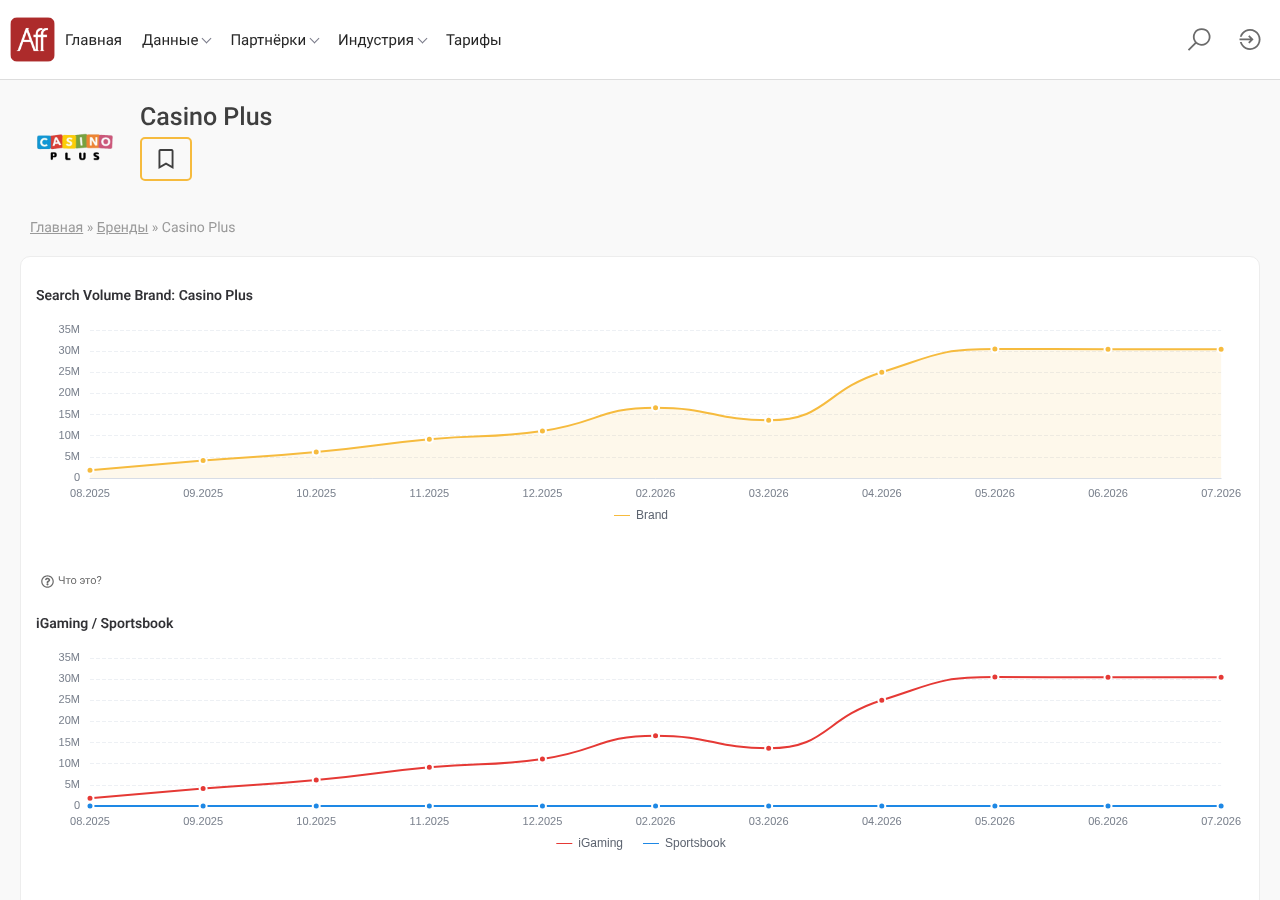Screen dimensions: 1280x900
Task: Click the Casino Plus page heading
Action: 206,117
